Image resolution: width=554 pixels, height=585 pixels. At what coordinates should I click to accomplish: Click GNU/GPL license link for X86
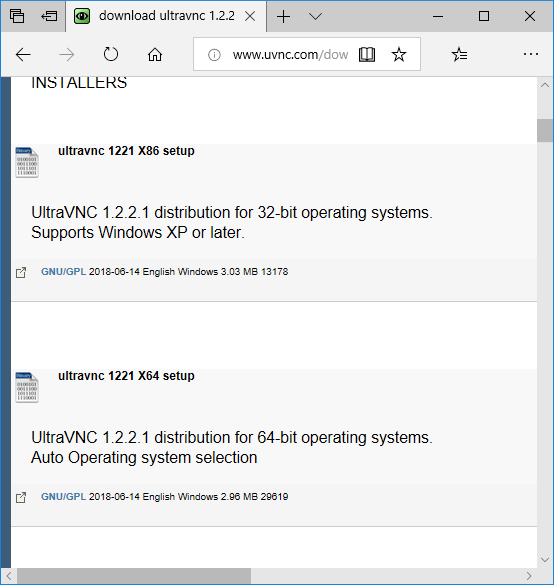[63, 272]
